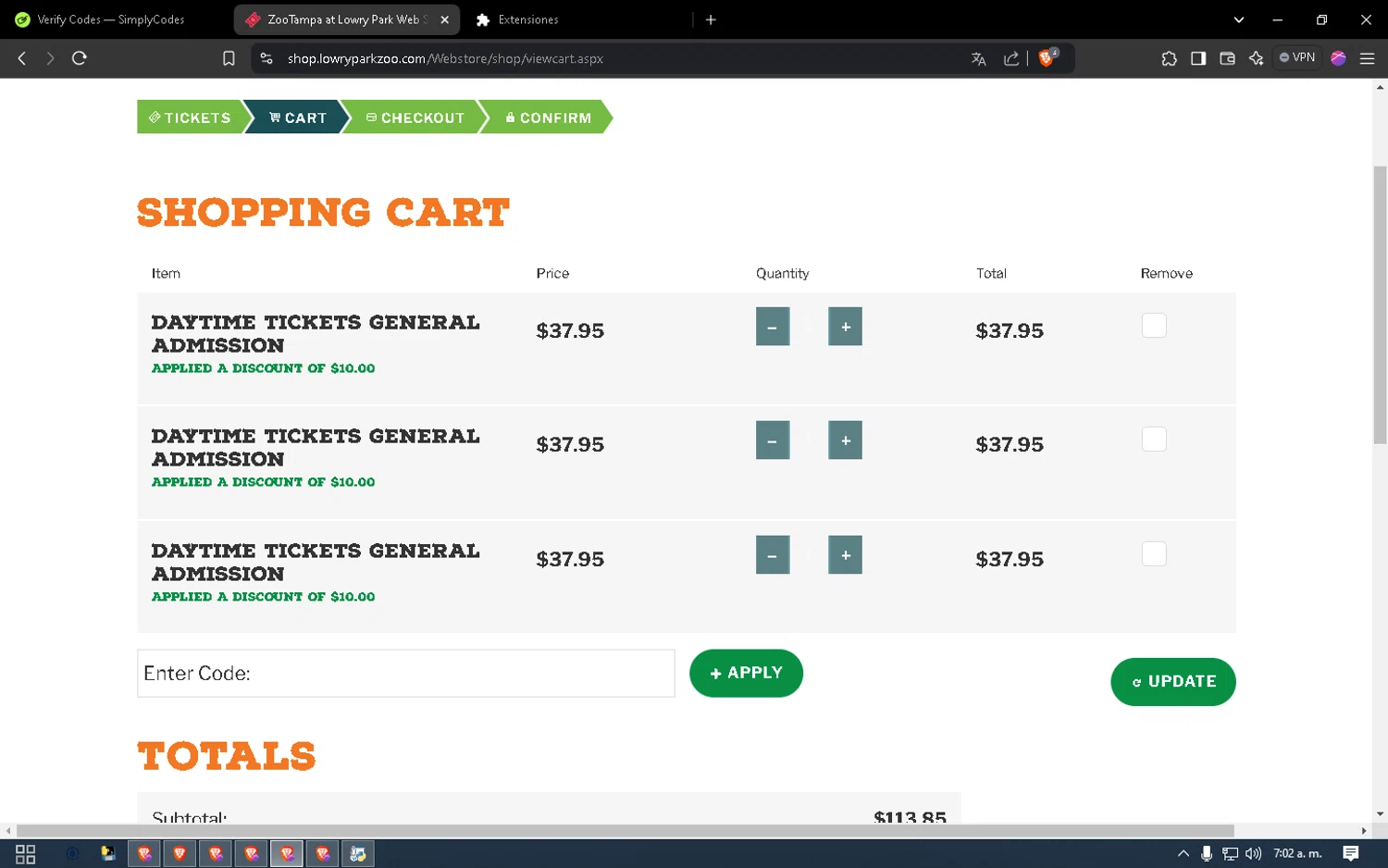Open the extensions puzzle icon in toolbar
Image resolution: width=1388 pixels, height=868 pixels.
[x=1169, y=58]
